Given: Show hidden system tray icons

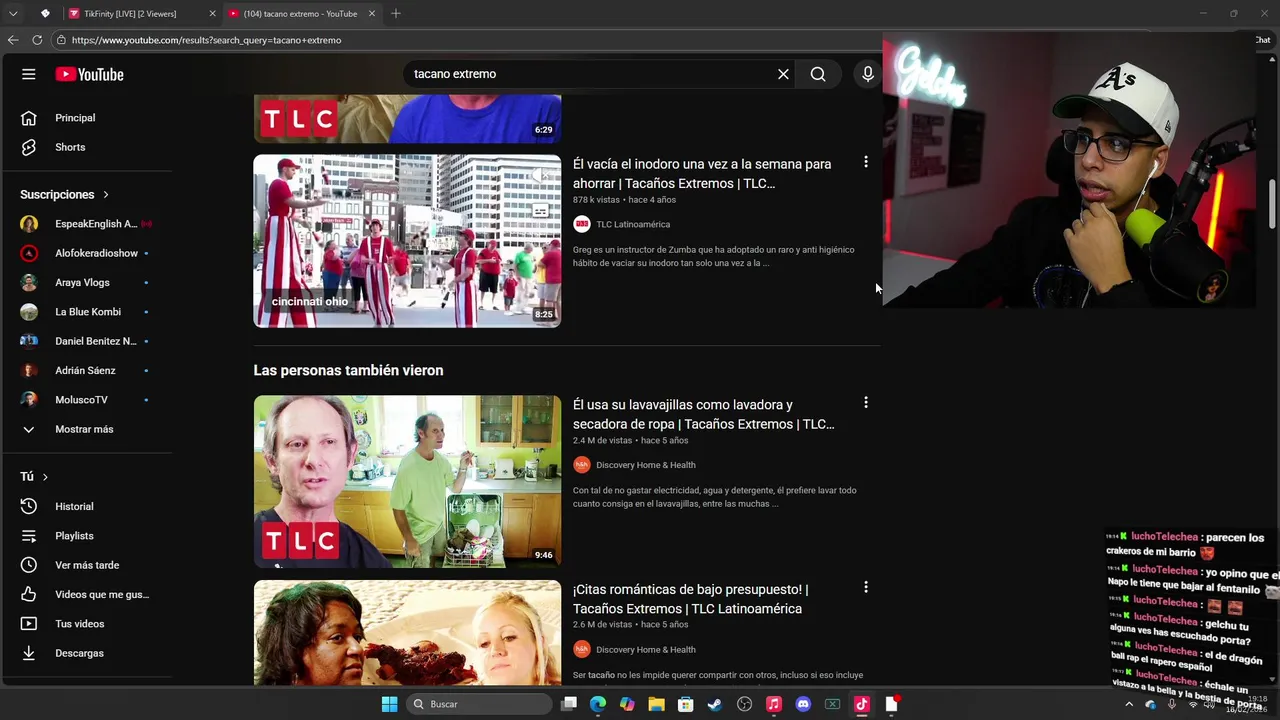Looking at the screenshot, I should tap(1130, 704).
